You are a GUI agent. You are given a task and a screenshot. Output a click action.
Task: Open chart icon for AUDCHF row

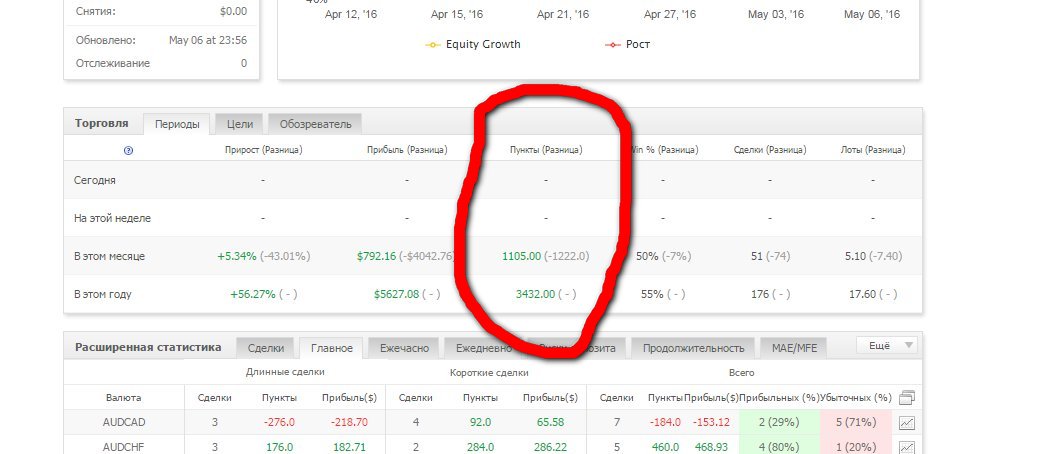907,447
